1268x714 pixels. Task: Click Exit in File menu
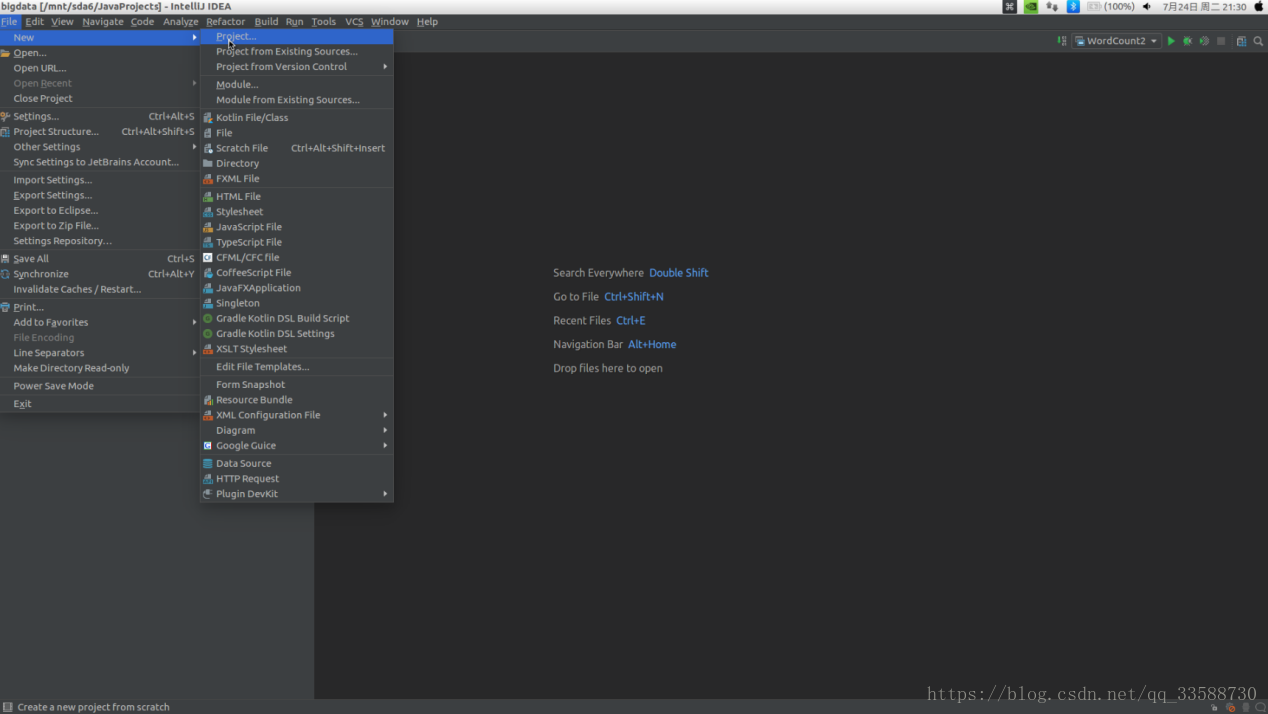(100, 404)
